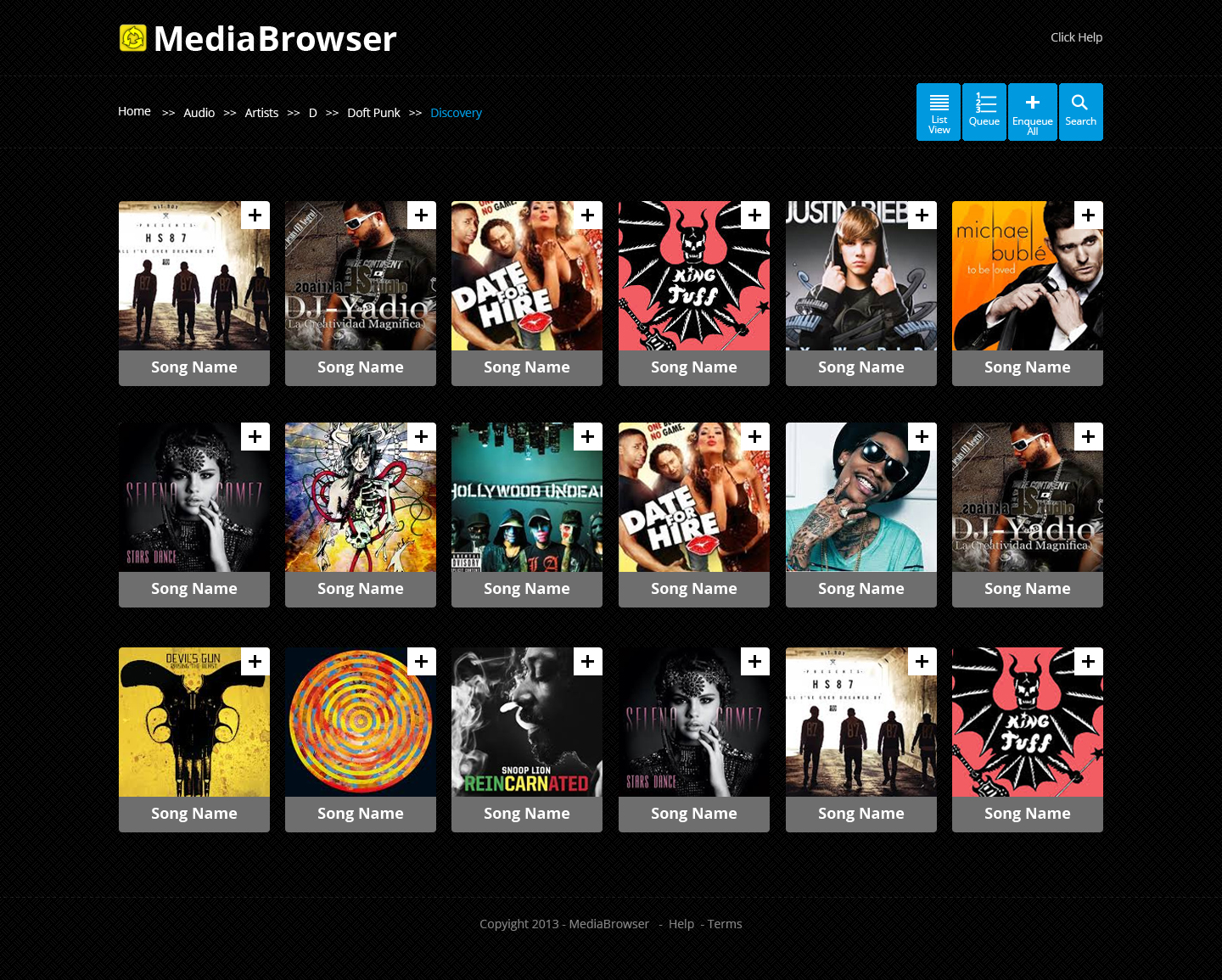Click Song Name under colorful spiral cover

coord(361,814)
